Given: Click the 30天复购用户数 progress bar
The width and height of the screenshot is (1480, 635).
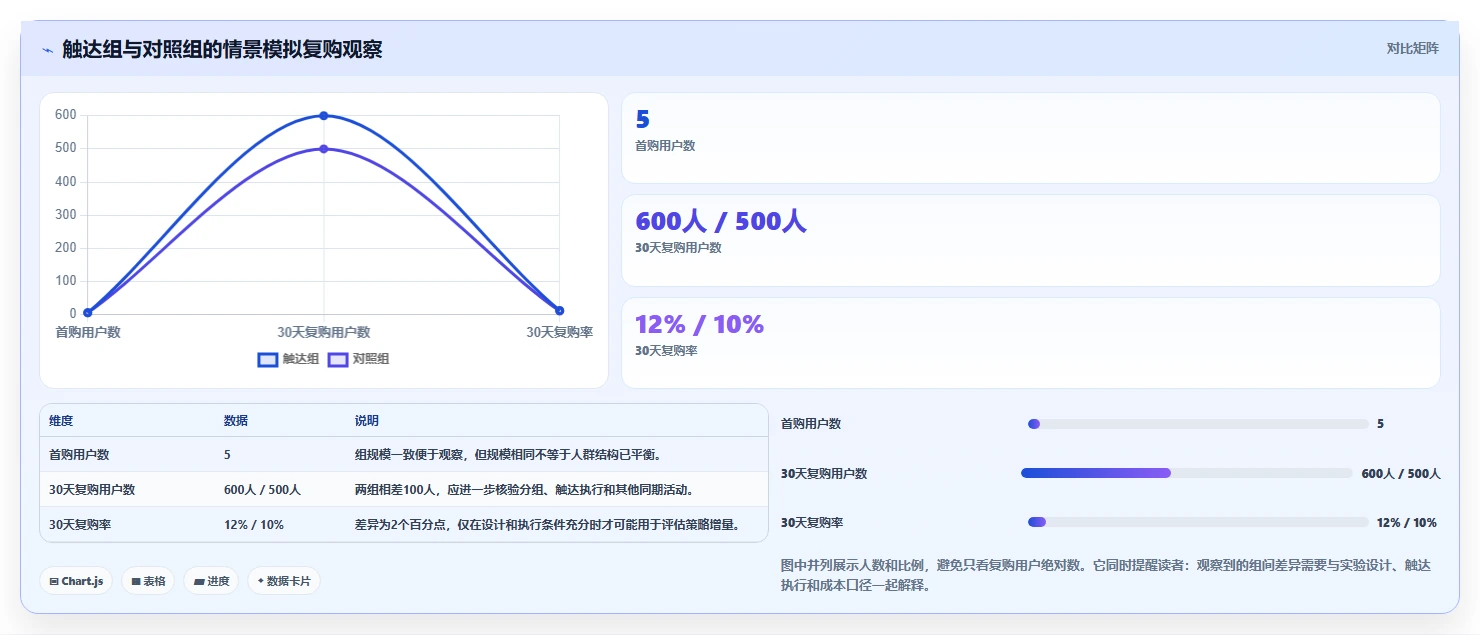Looking at the screenshot, I should point(1187,473).
